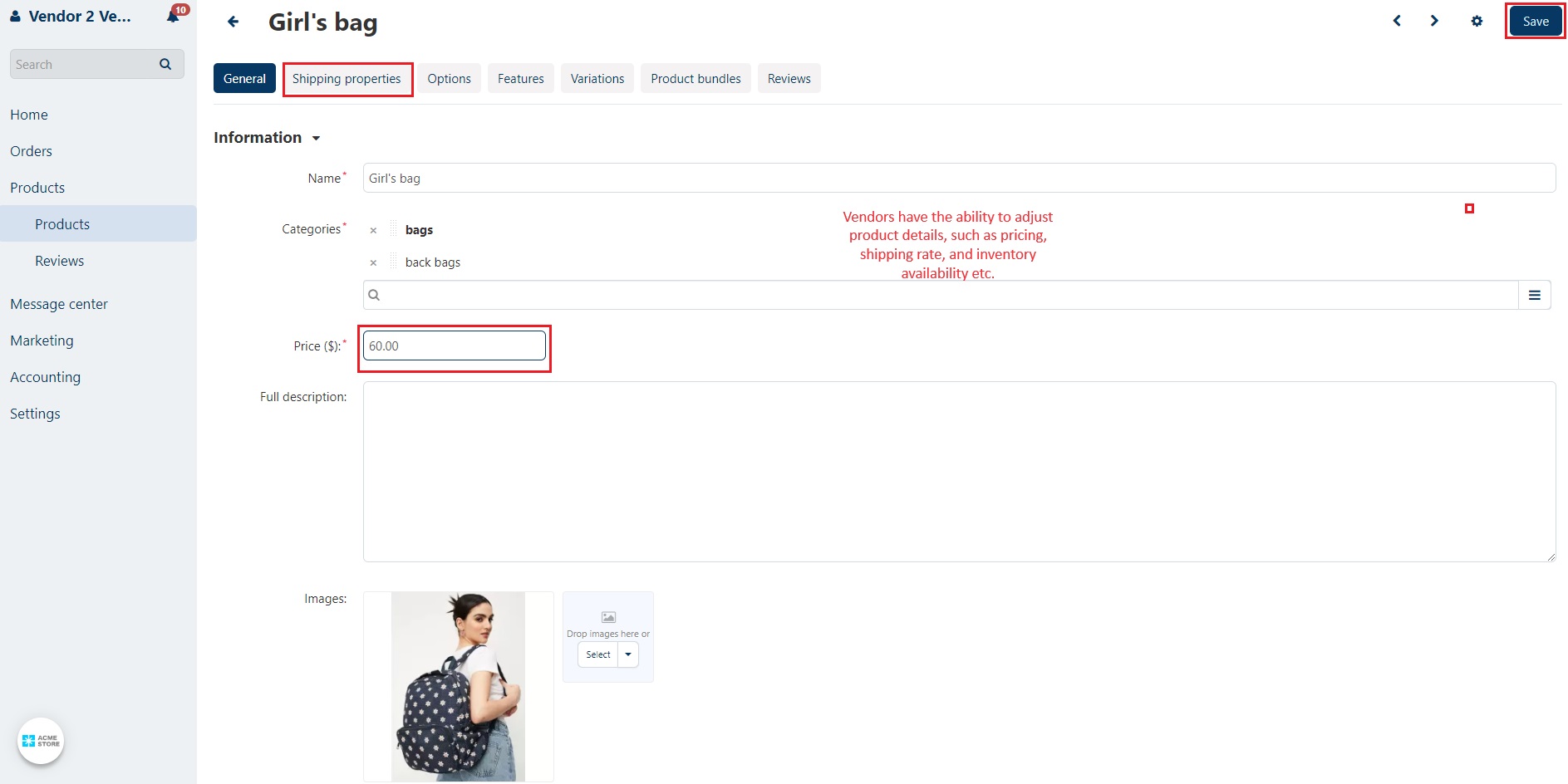Open the image Select dropdown arrow
Screen dimensions: 1568x784
pyautogui.click(x=628, y=654)
